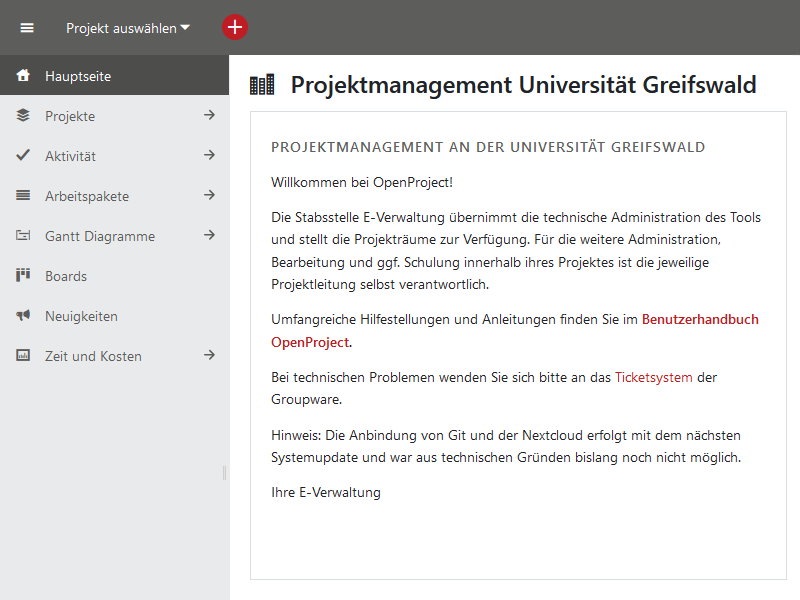This screenshot has width=800, height=600.
Task: Expand the Projekte submenu arrow
Action: [x=209, y=115]
